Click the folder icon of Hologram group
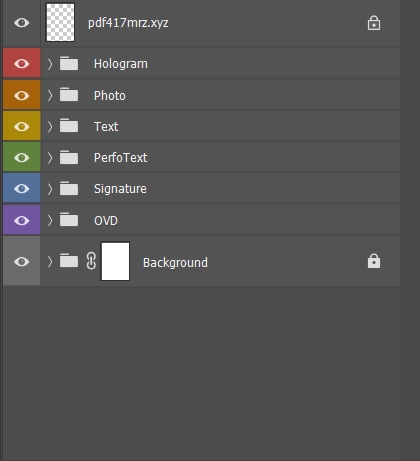Image resolution: width=420 pixels, height=461 pixels. pyautogui.click(x=69, y=63)
